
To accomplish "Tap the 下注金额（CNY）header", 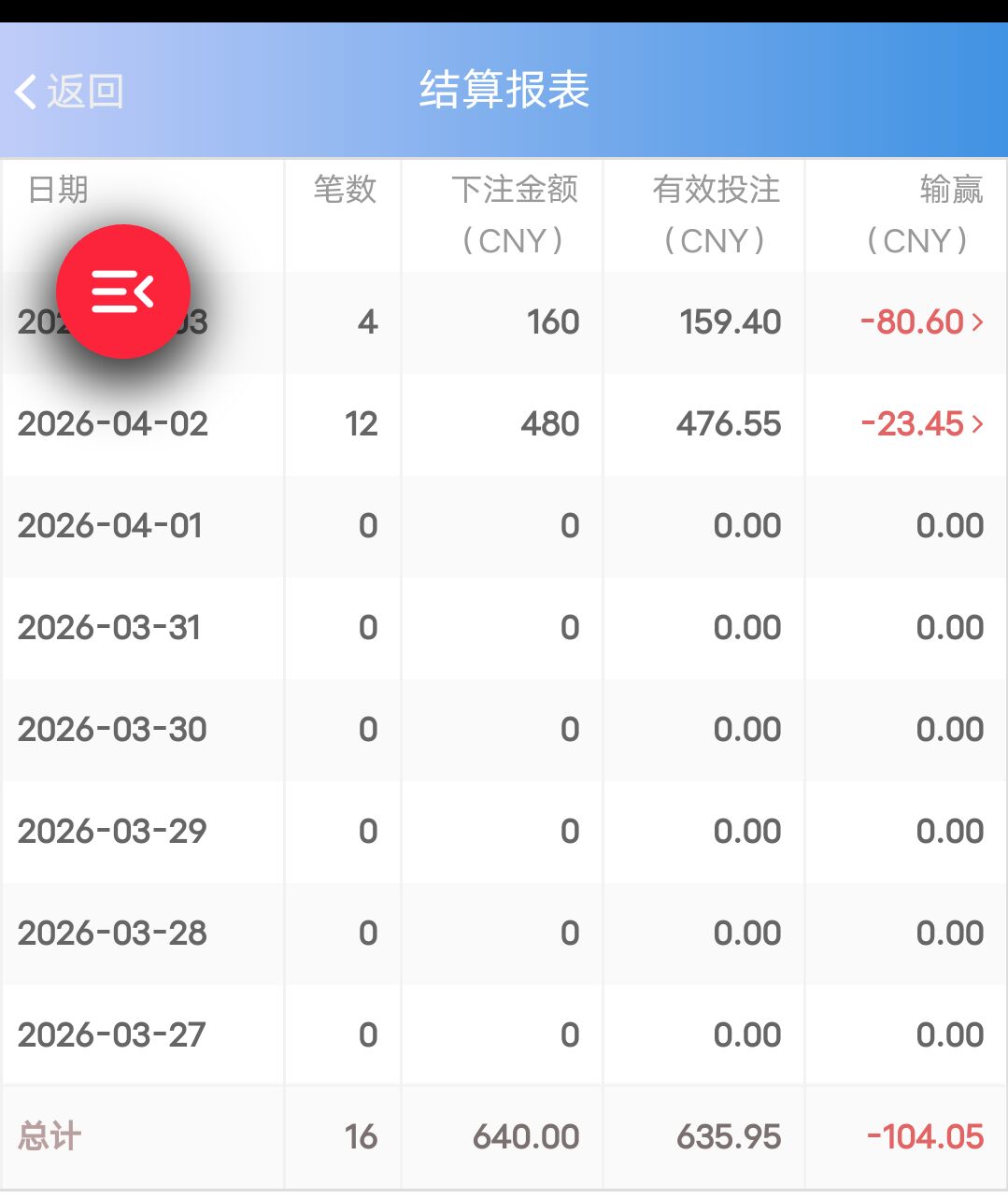I will tap(517, 215).
